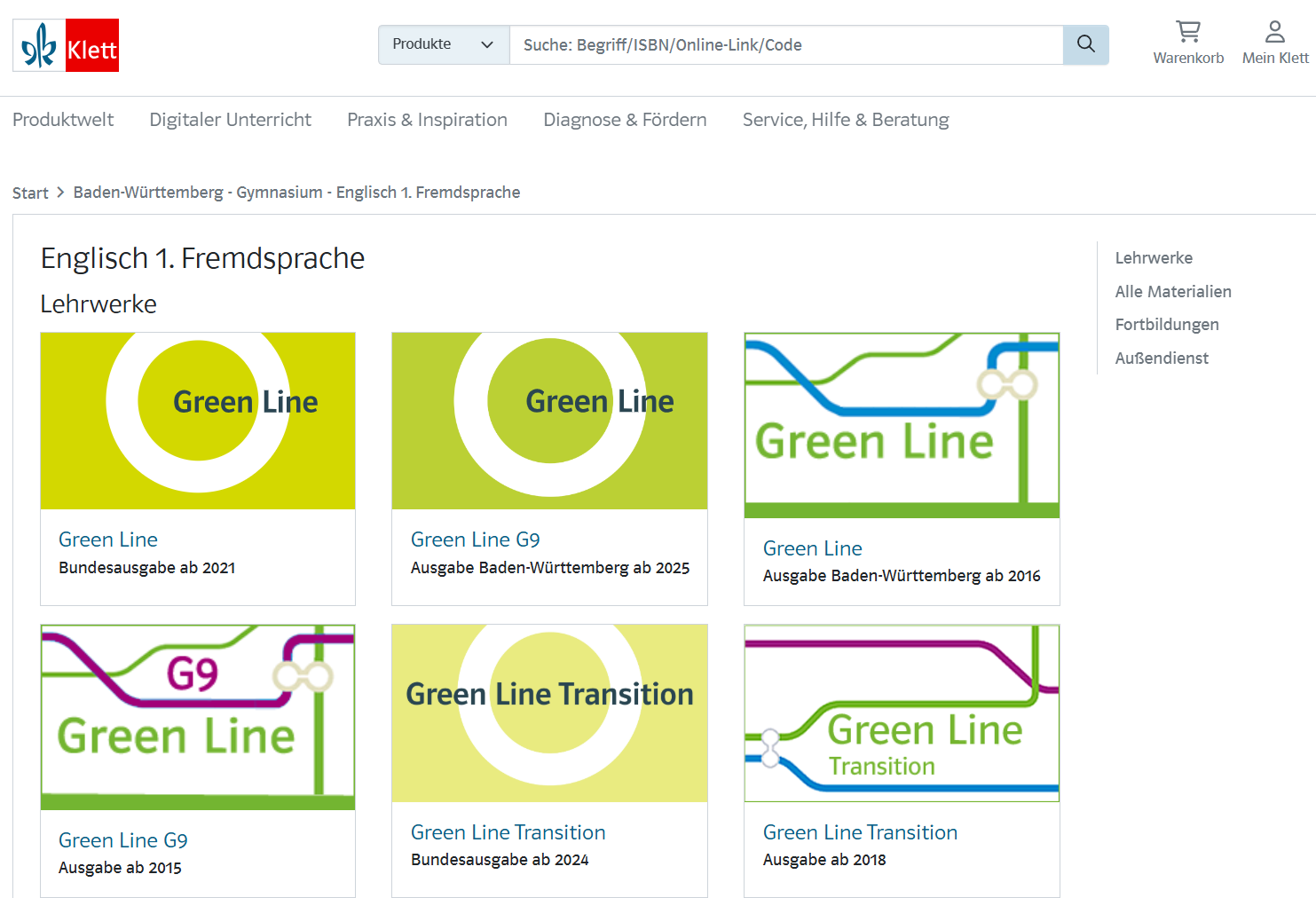1316x898 pixels.
Task: Jump to Fortbildungen in sidebar
Action: point(1166,325)
